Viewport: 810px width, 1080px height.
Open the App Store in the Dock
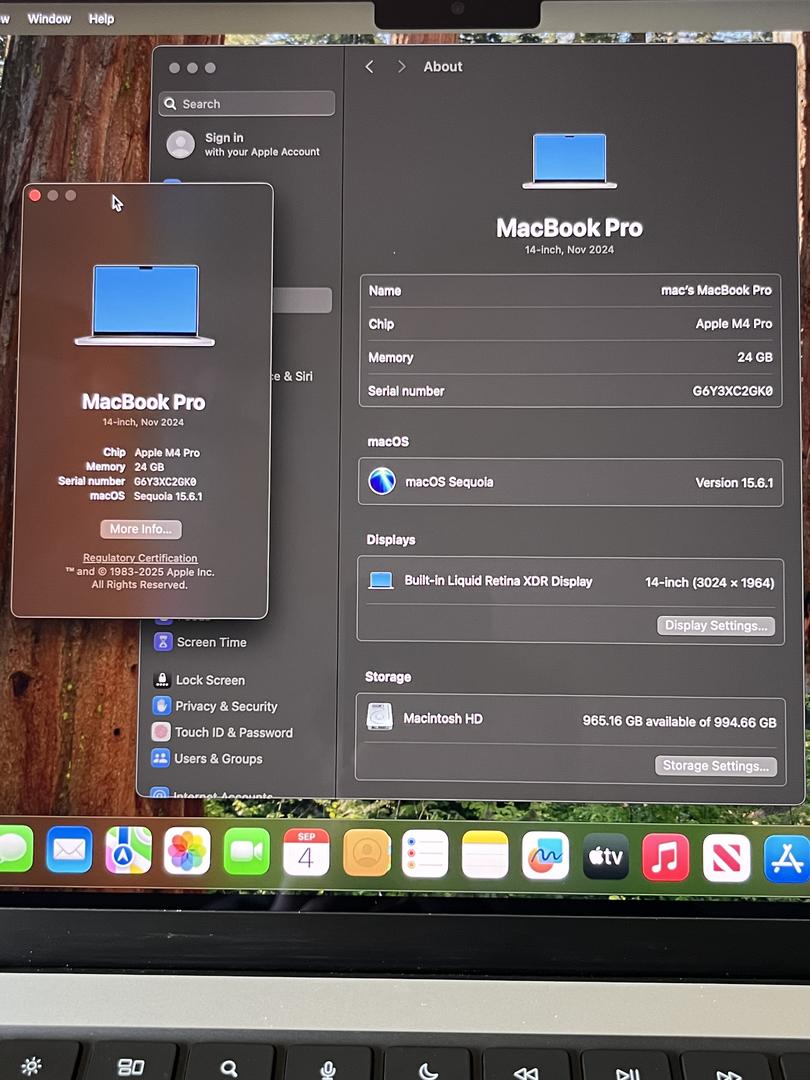pyautogui.click(x=787, y=858)
